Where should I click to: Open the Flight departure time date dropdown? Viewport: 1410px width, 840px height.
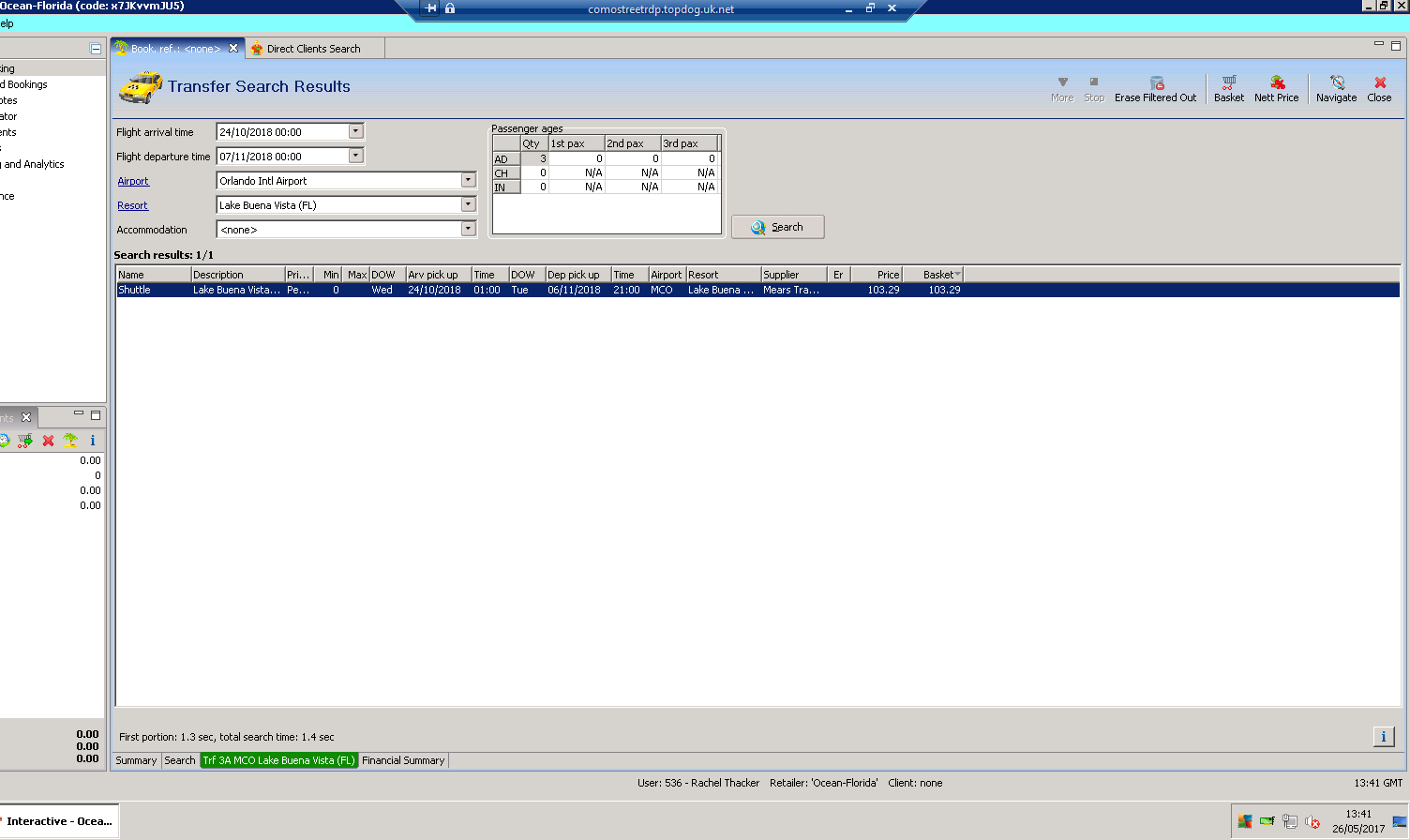356,156
